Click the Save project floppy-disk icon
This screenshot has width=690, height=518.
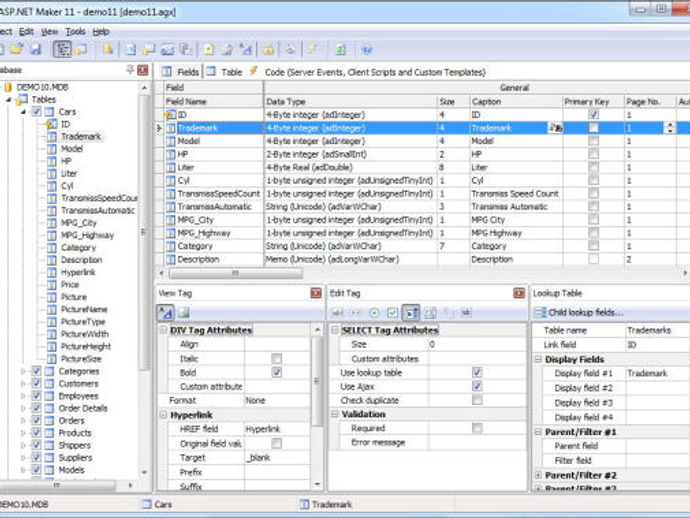click(x=36, y=49)
